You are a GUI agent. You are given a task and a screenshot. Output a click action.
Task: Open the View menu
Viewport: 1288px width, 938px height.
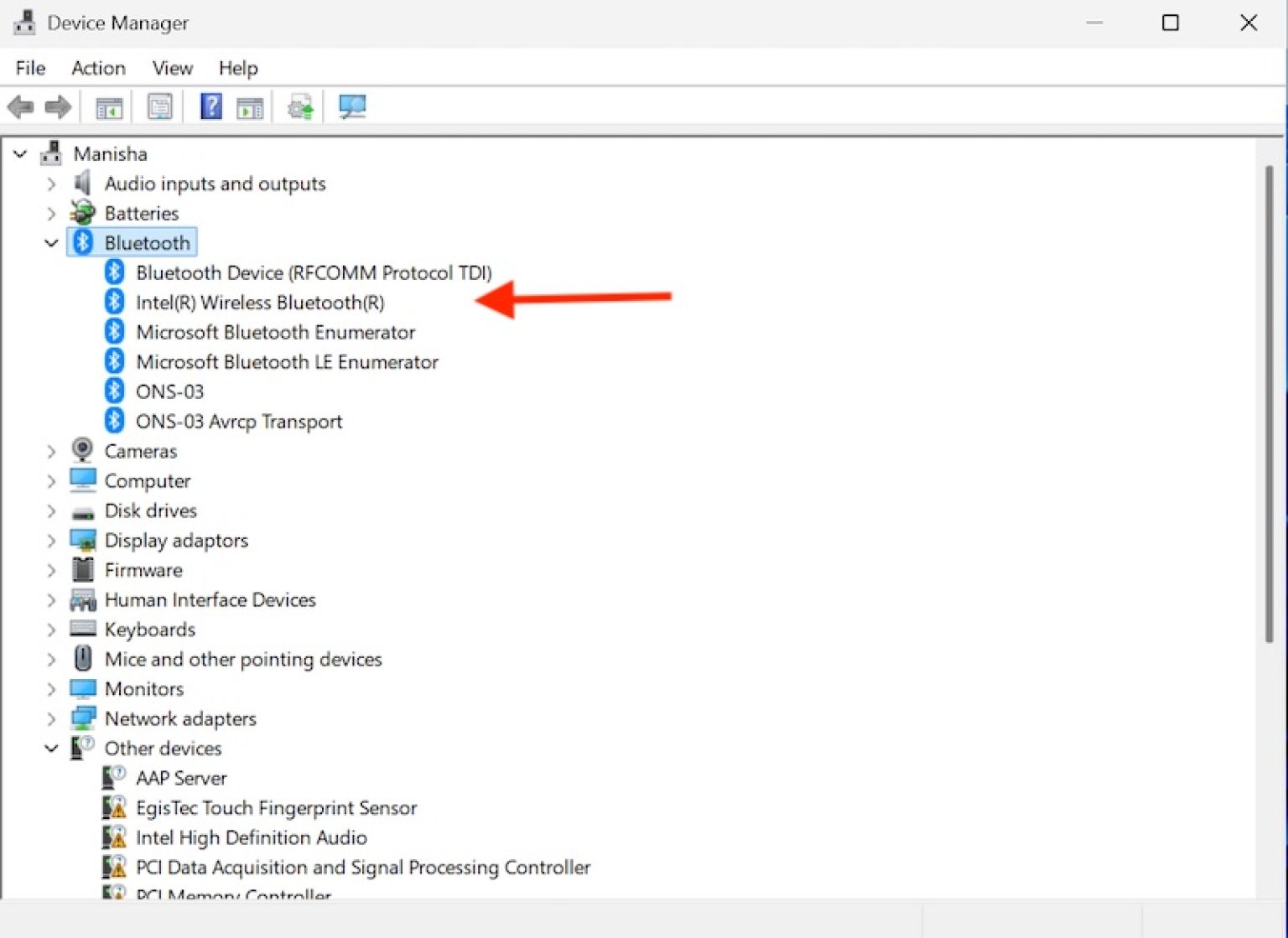(171, 68)
